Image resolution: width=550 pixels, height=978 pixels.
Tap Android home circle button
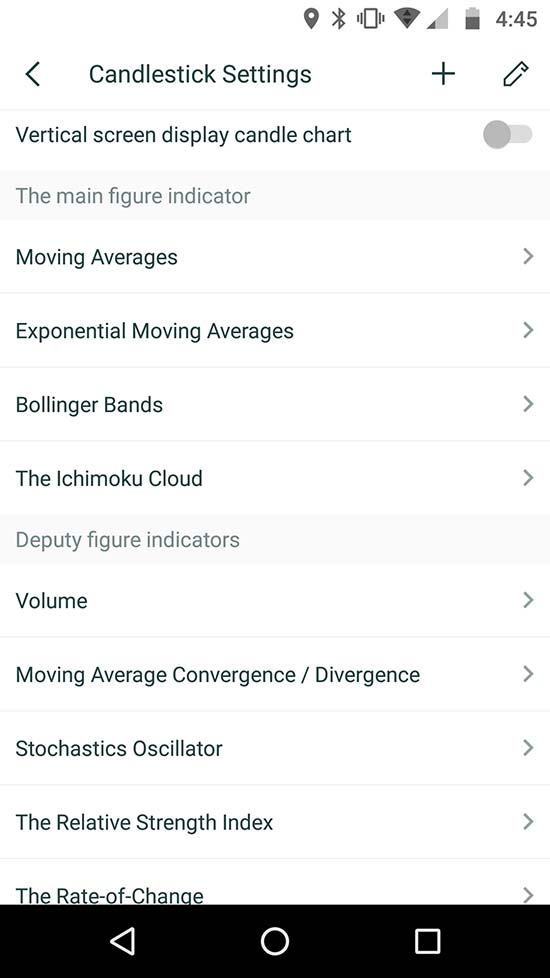[275, 941]
